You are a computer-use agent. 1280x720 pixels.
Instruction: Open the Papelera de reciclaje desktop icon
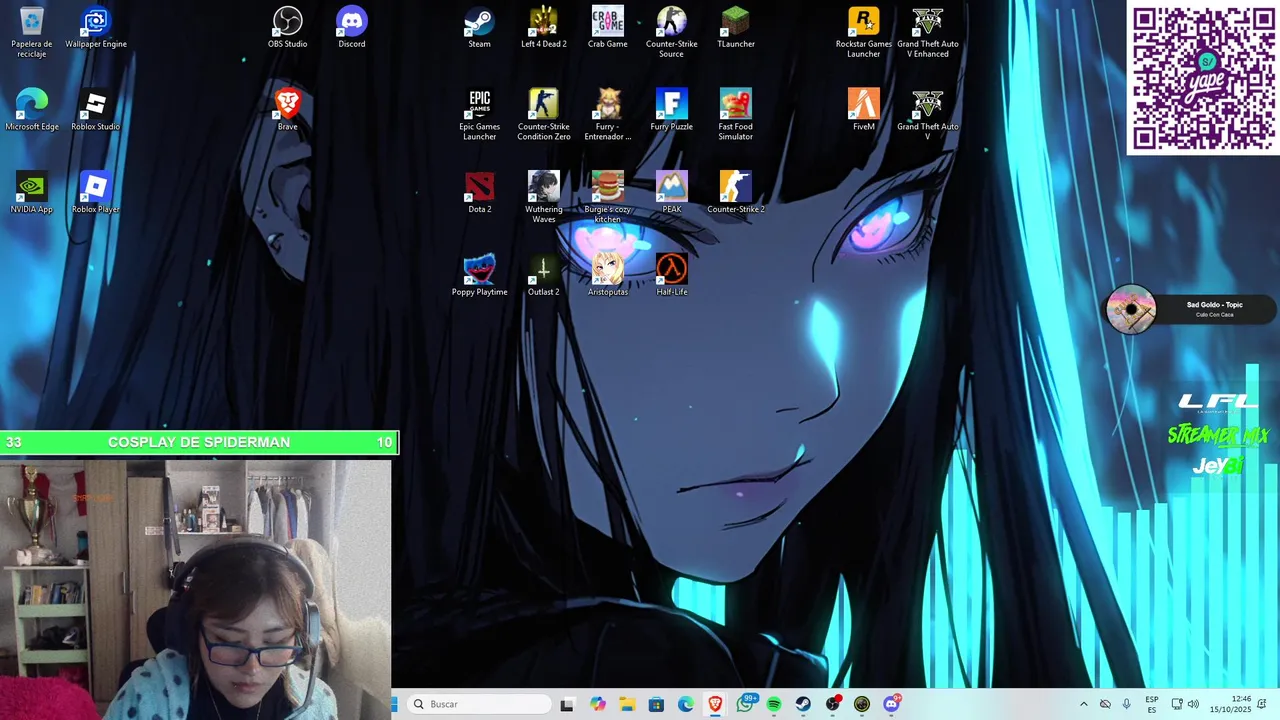click(32, 32)
